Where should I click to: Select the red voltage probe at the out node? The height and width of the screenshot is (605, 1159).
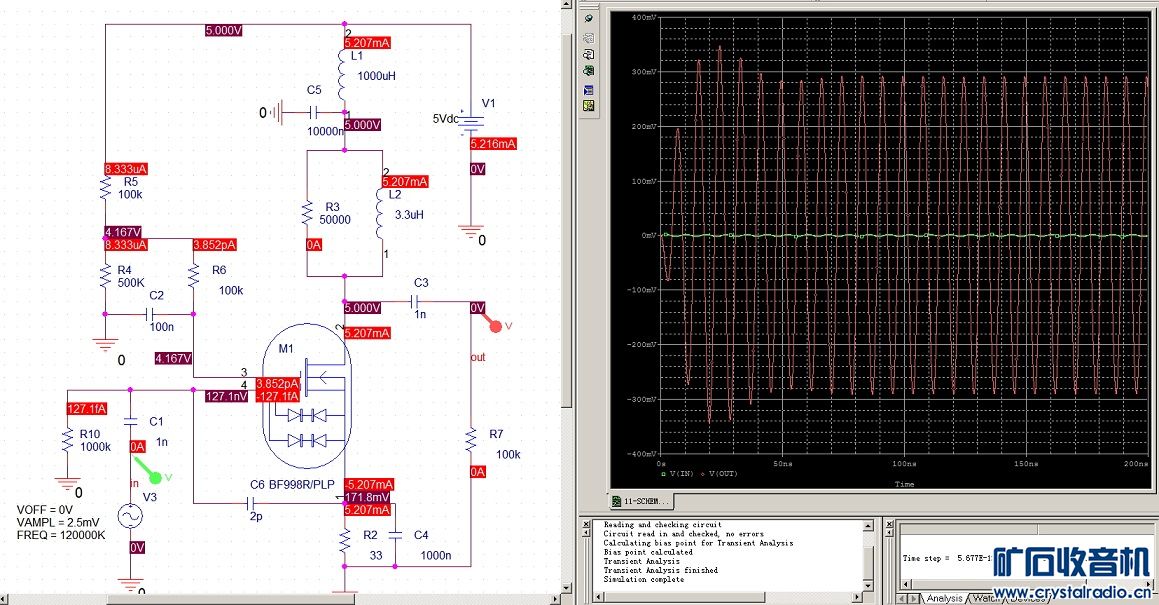pos(493,325)
